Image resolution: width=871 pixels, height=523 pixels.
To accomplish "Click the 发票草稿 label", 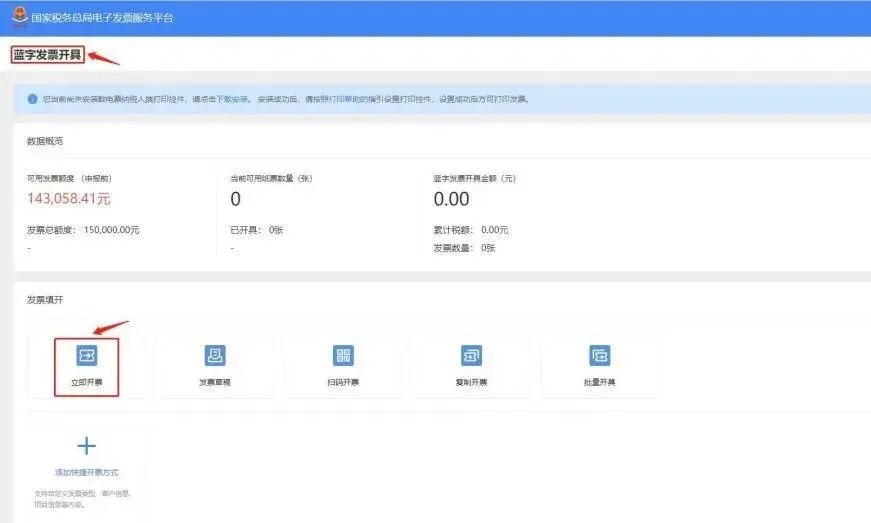I will pos(215,382).
